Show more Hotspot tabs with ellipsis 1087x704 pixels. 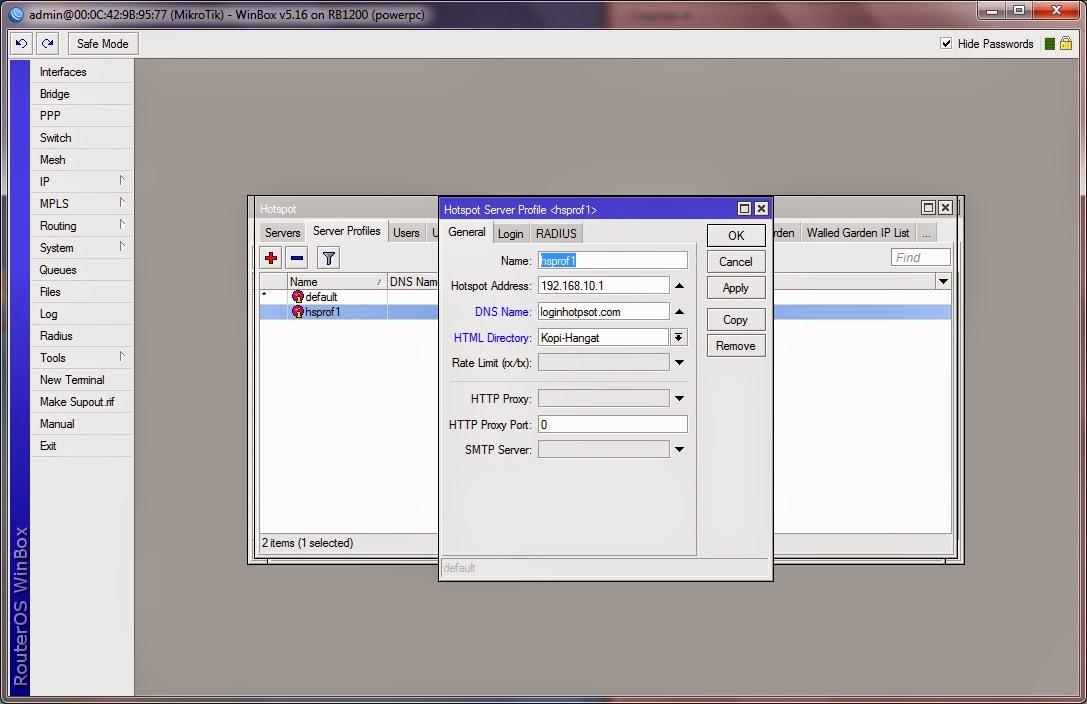pos(926,233)
